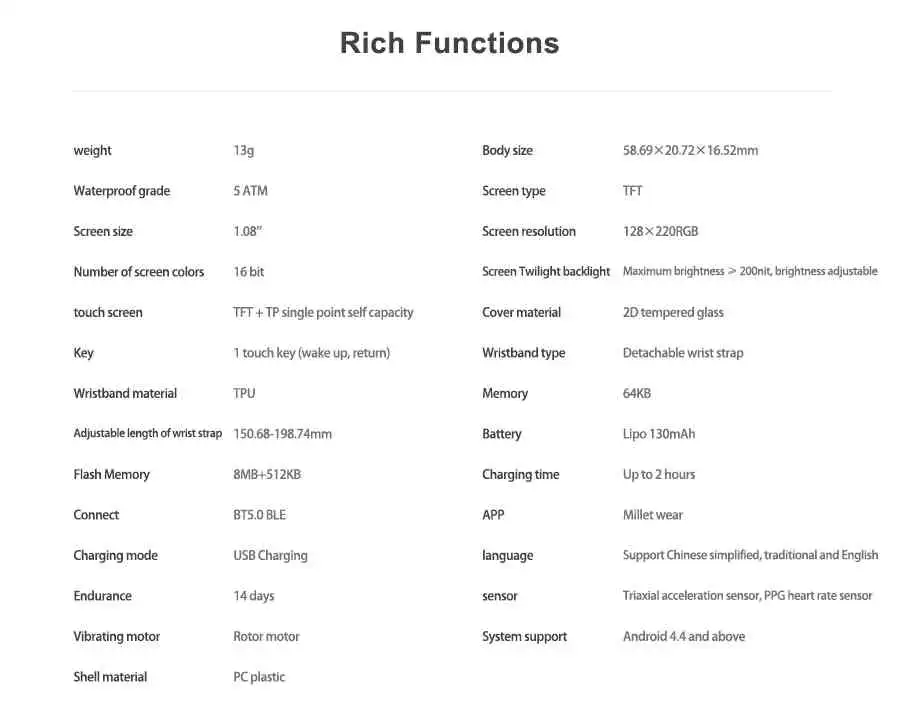The height and width of the screenshot is (709, 900).
Task: Click the Memory 64KB value
Action: (637, 393)
